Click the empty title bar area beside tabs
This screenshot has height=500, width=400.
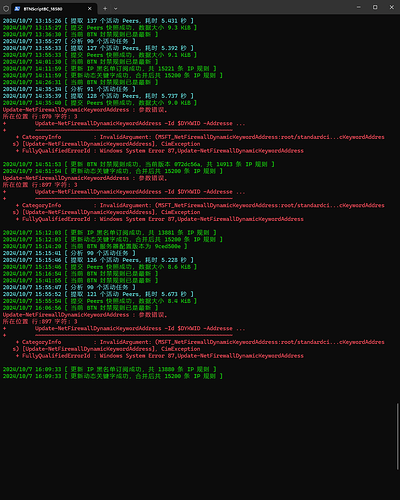tap(233, 7)
